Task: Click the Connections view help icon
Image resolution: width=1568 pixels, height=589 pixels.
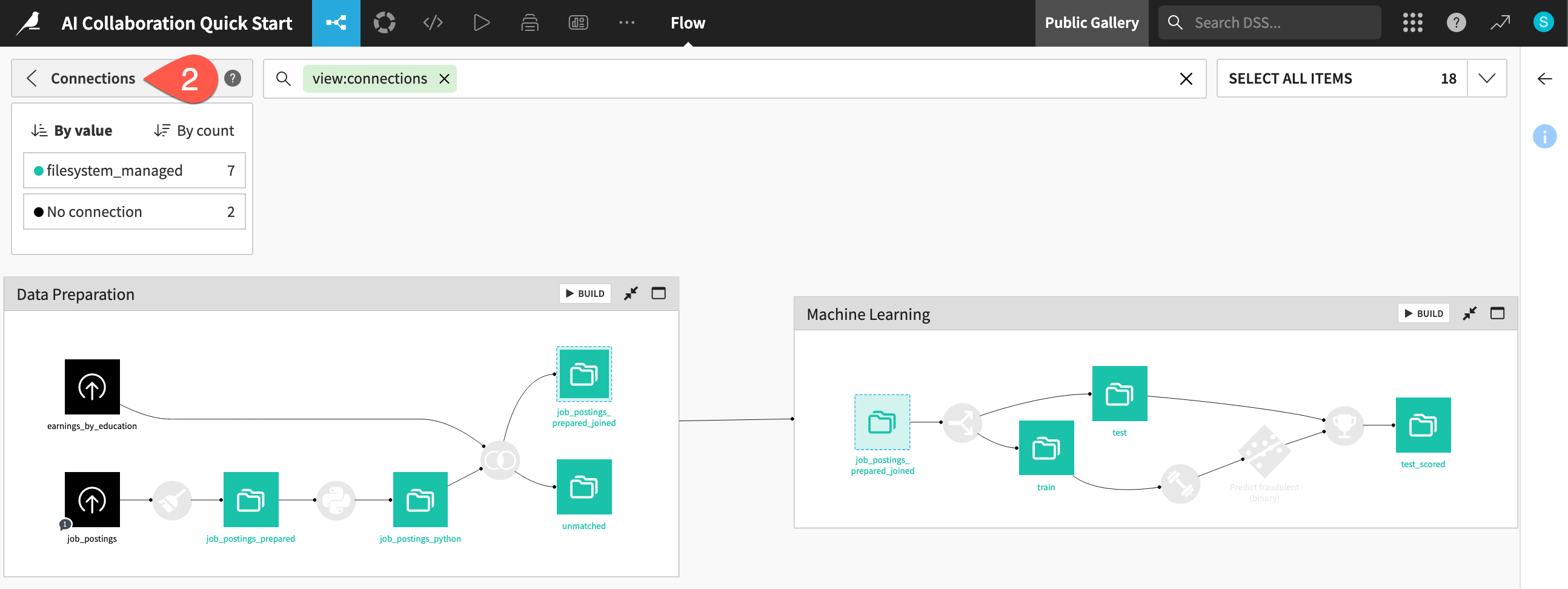Action: (x=233, y=78)
